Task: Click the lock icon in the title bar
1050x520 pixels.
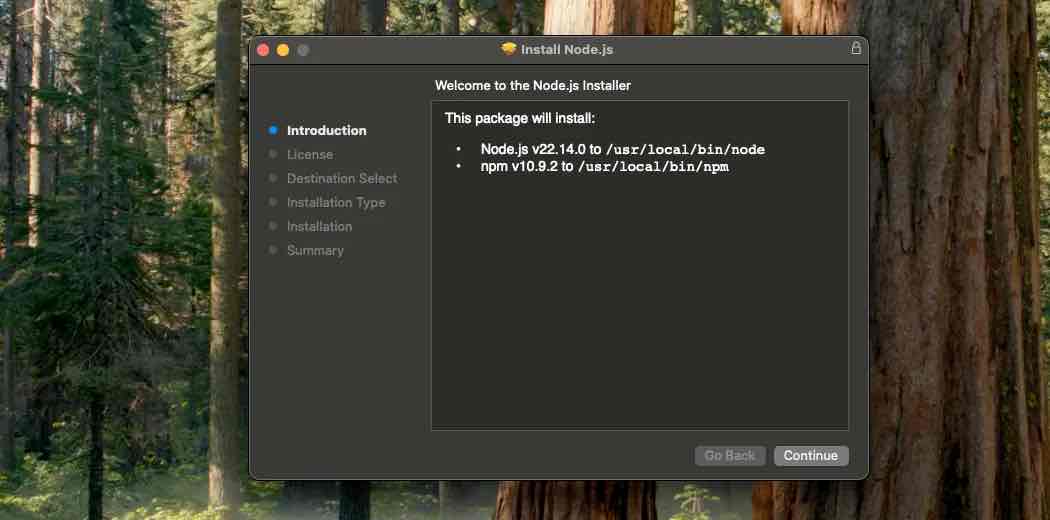Action: pos(856,48)
